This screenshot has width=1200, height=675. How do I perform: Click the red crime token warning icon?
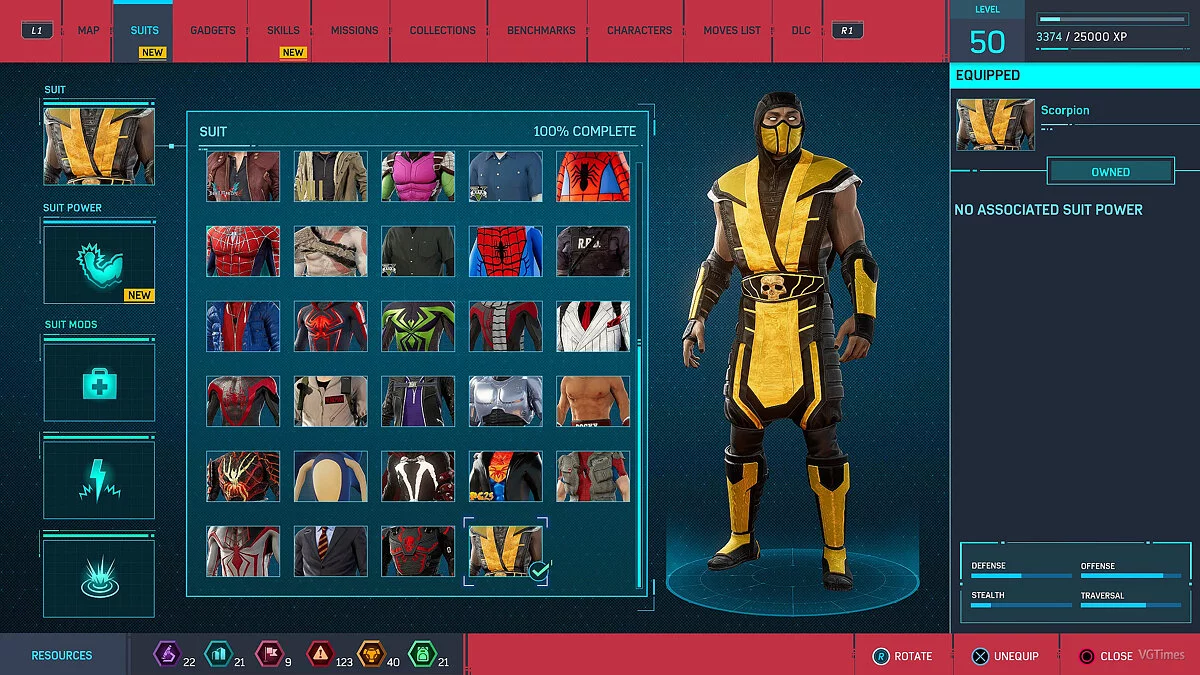tap(319, 655)
